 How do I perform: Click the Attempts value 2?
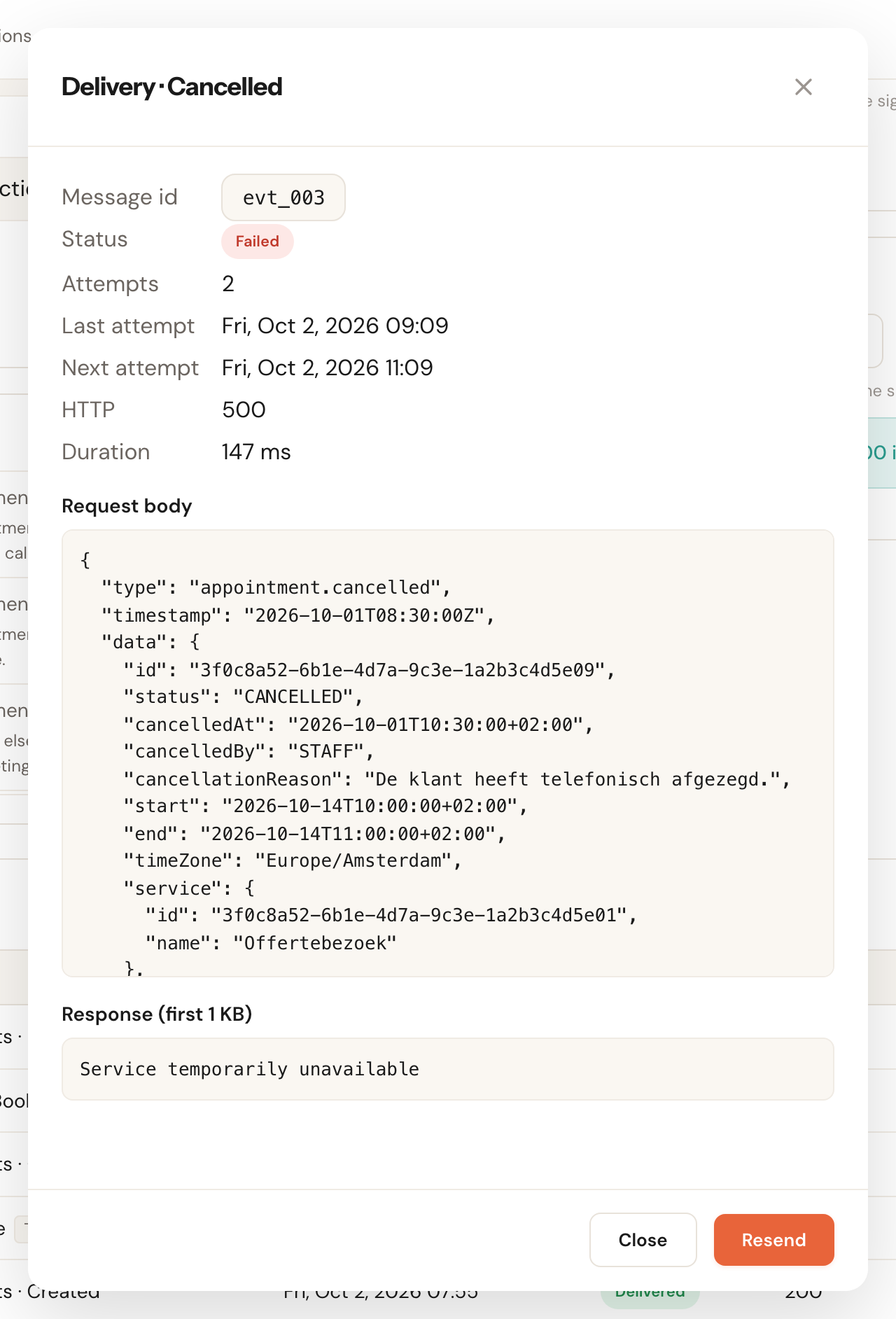pos(228,284)
